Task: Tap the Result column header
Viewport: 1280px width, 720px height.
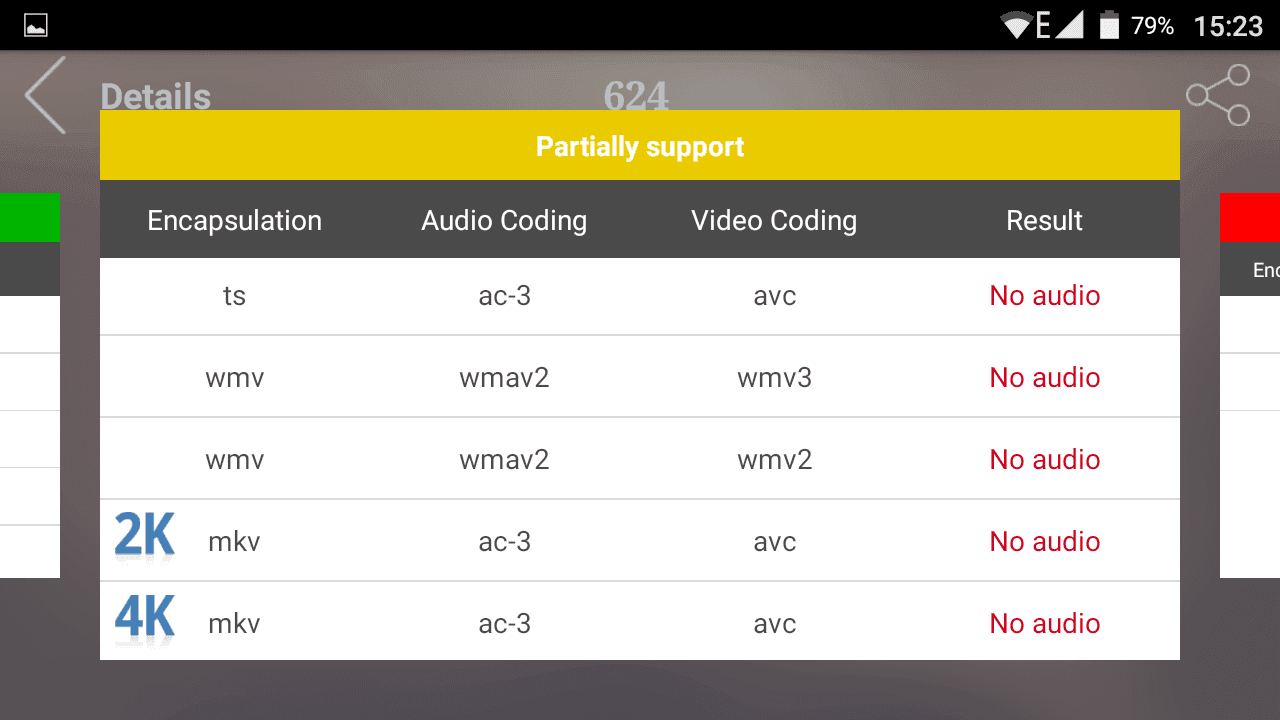Action: coord(1044,221)
